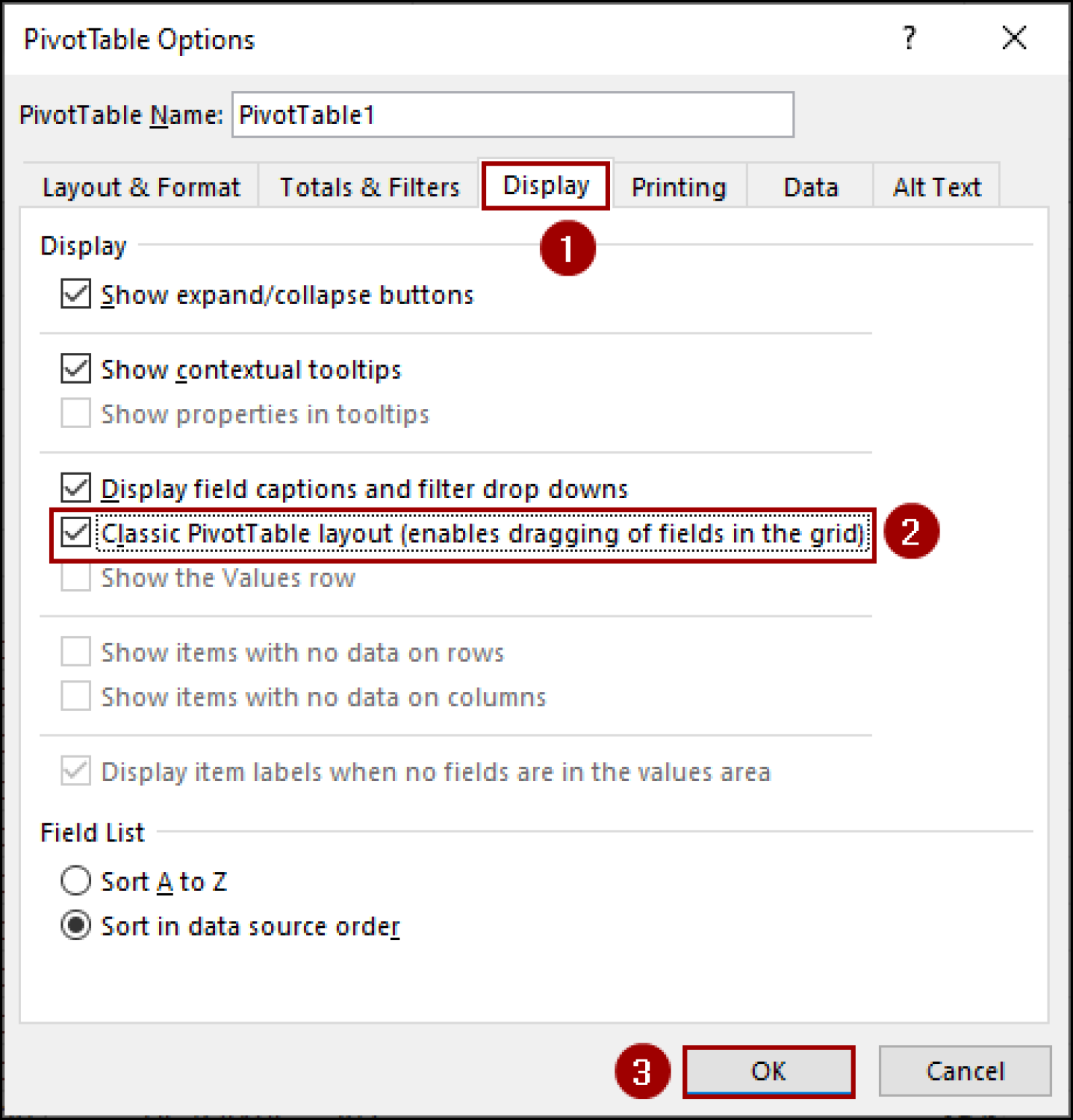This screenshot has width=1073, height=1120.
Task: Choose Sort in data source order
Action: 75,926
